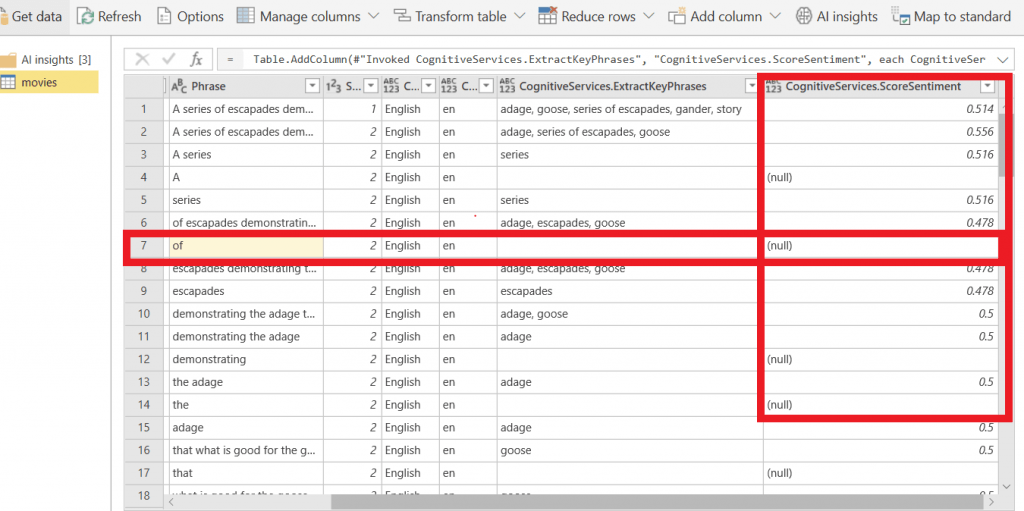The image size is (1024, 511).
Task: Open the Options dialog
Action: point(191,16)
